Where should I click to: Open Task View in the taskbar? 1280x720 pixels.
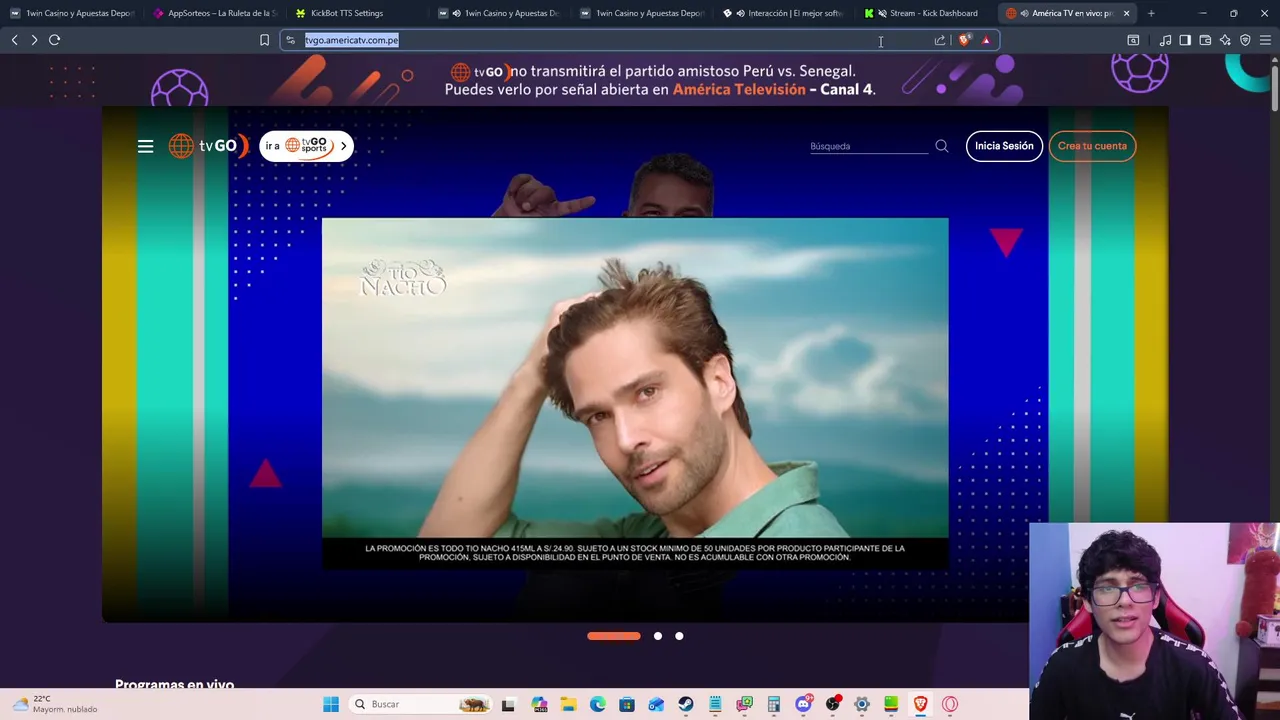coord(508,704)
